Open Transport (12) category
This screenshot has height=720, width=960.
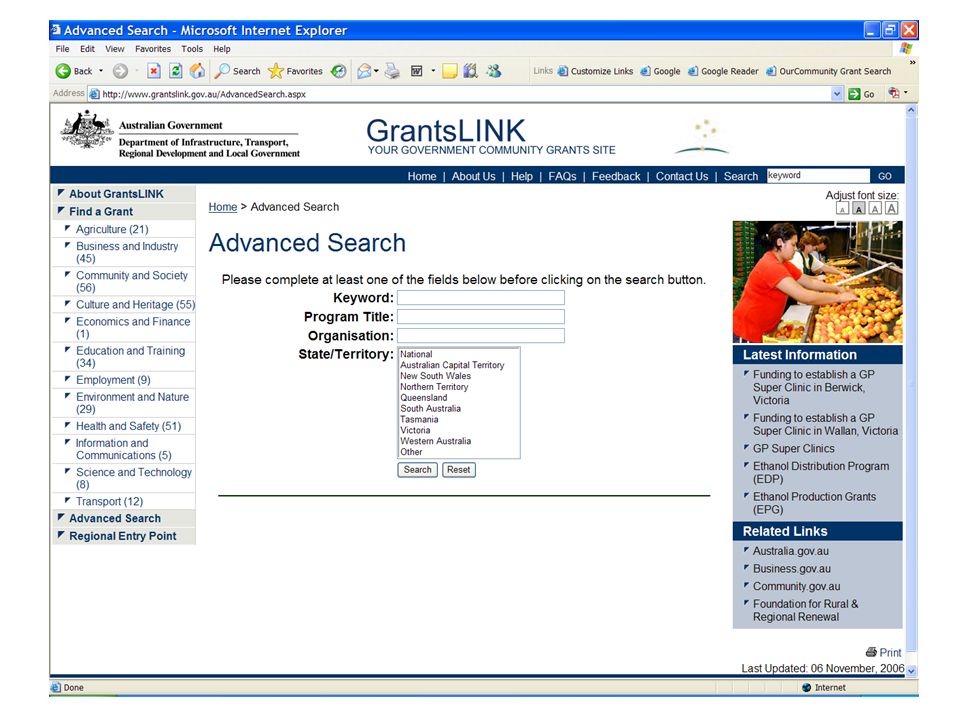[110, 501]
